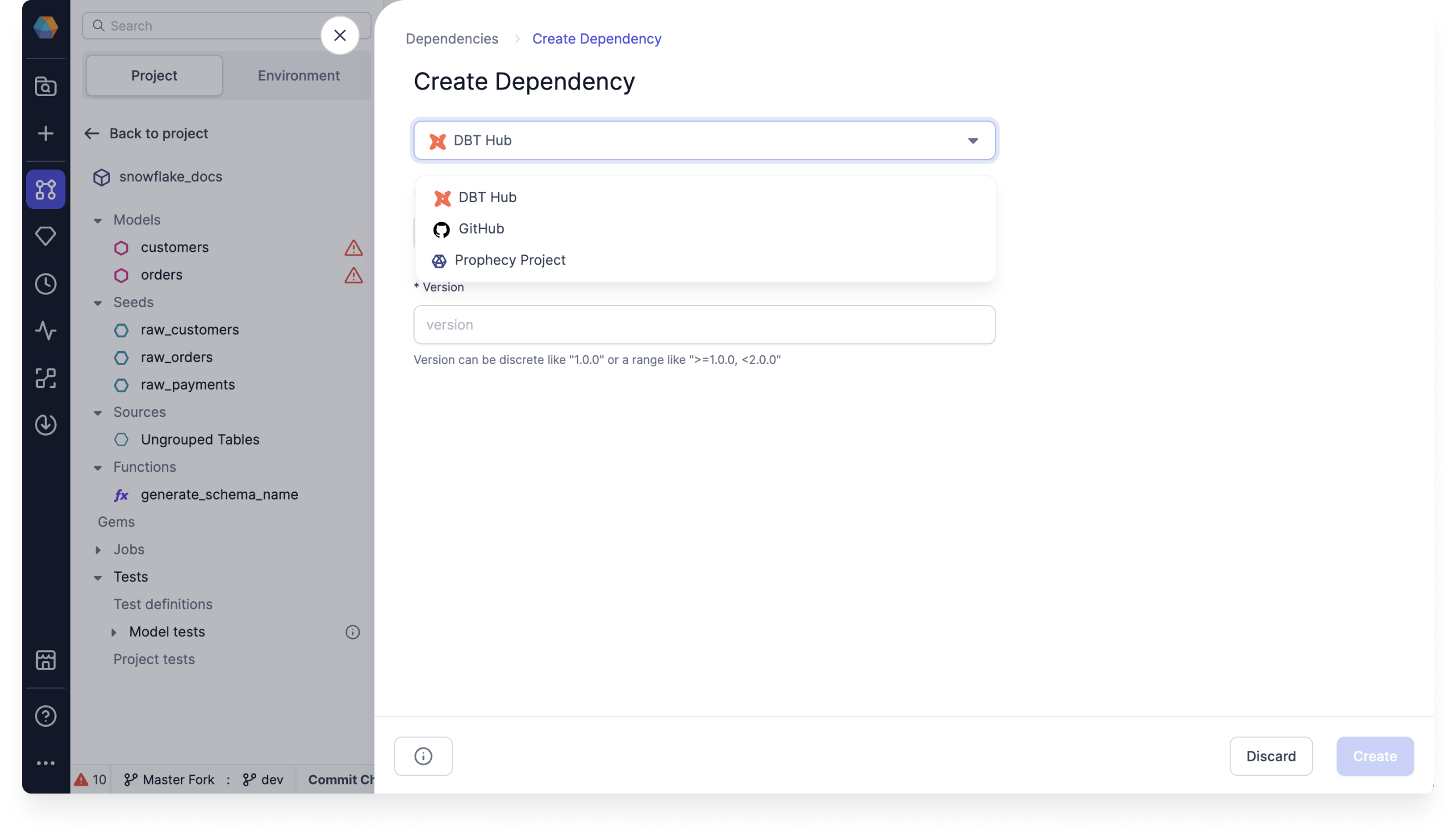Switch to the Project tab
This screenshot has height=838, width=1456.
(x=154, y=75)
